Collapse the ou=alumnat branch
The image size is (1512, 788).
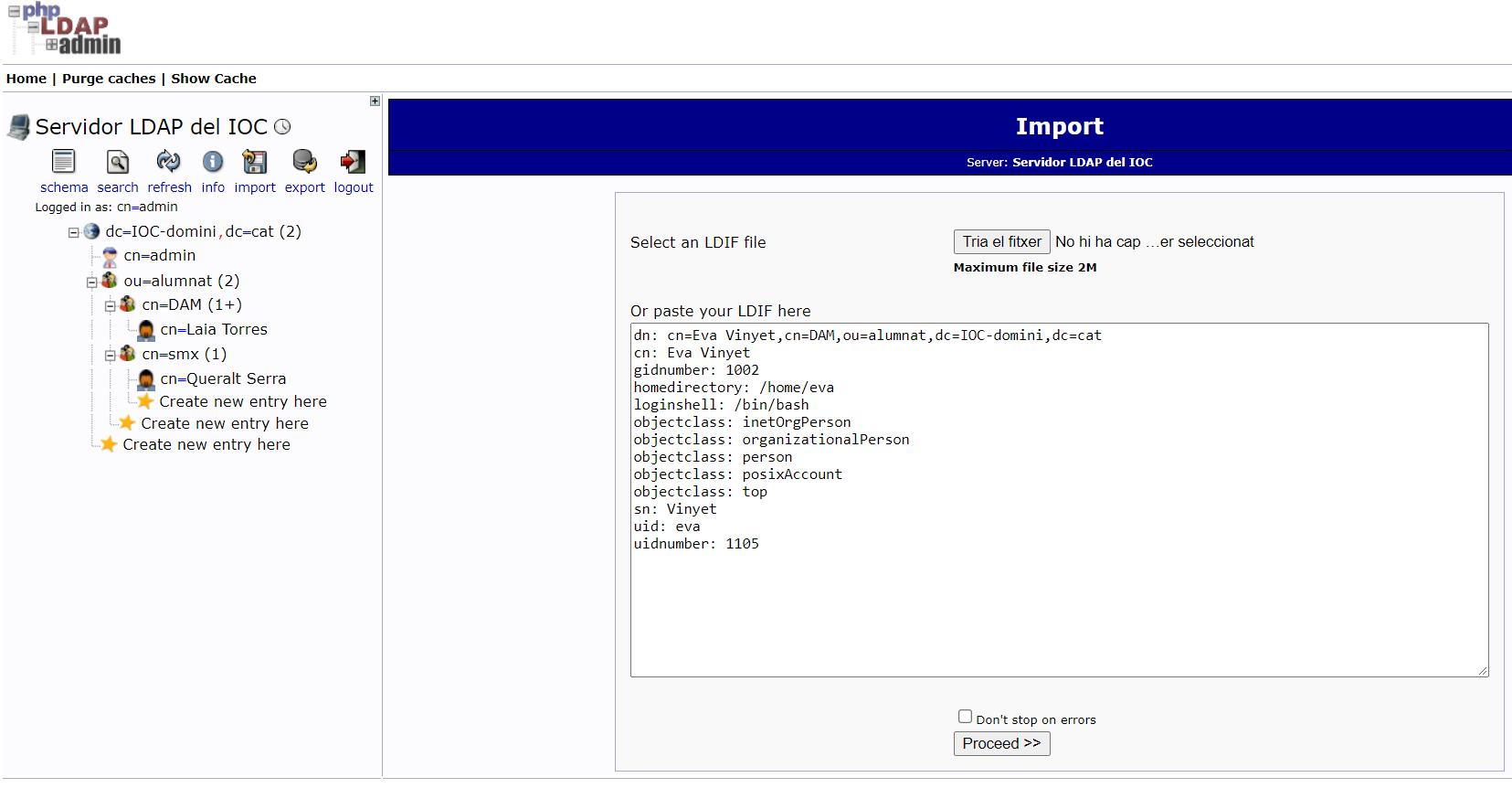92,282
